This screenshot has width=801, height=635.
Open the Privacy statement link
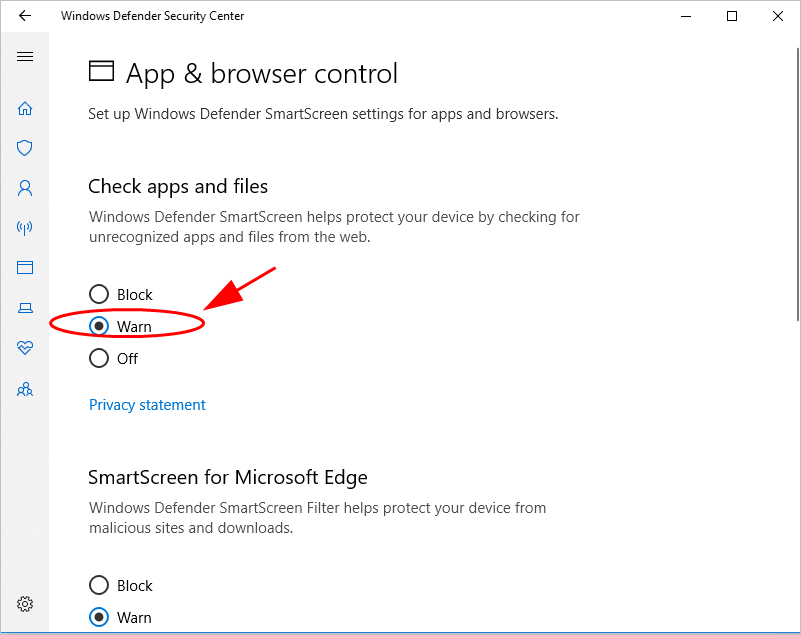pyautogui.click(x=147, y=405)
